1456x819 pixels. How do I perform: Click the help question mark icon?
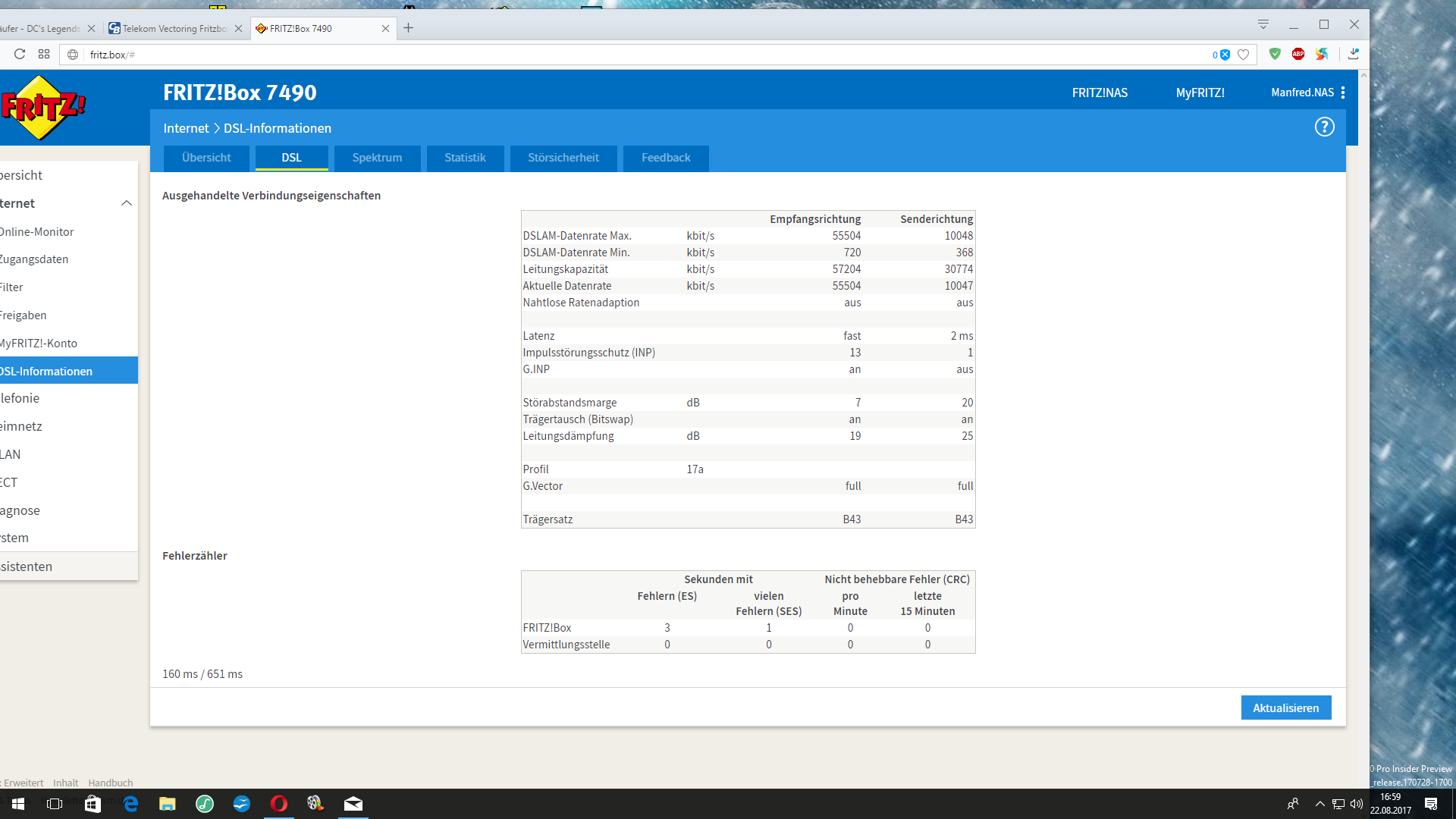click(x=1324, y=127)
